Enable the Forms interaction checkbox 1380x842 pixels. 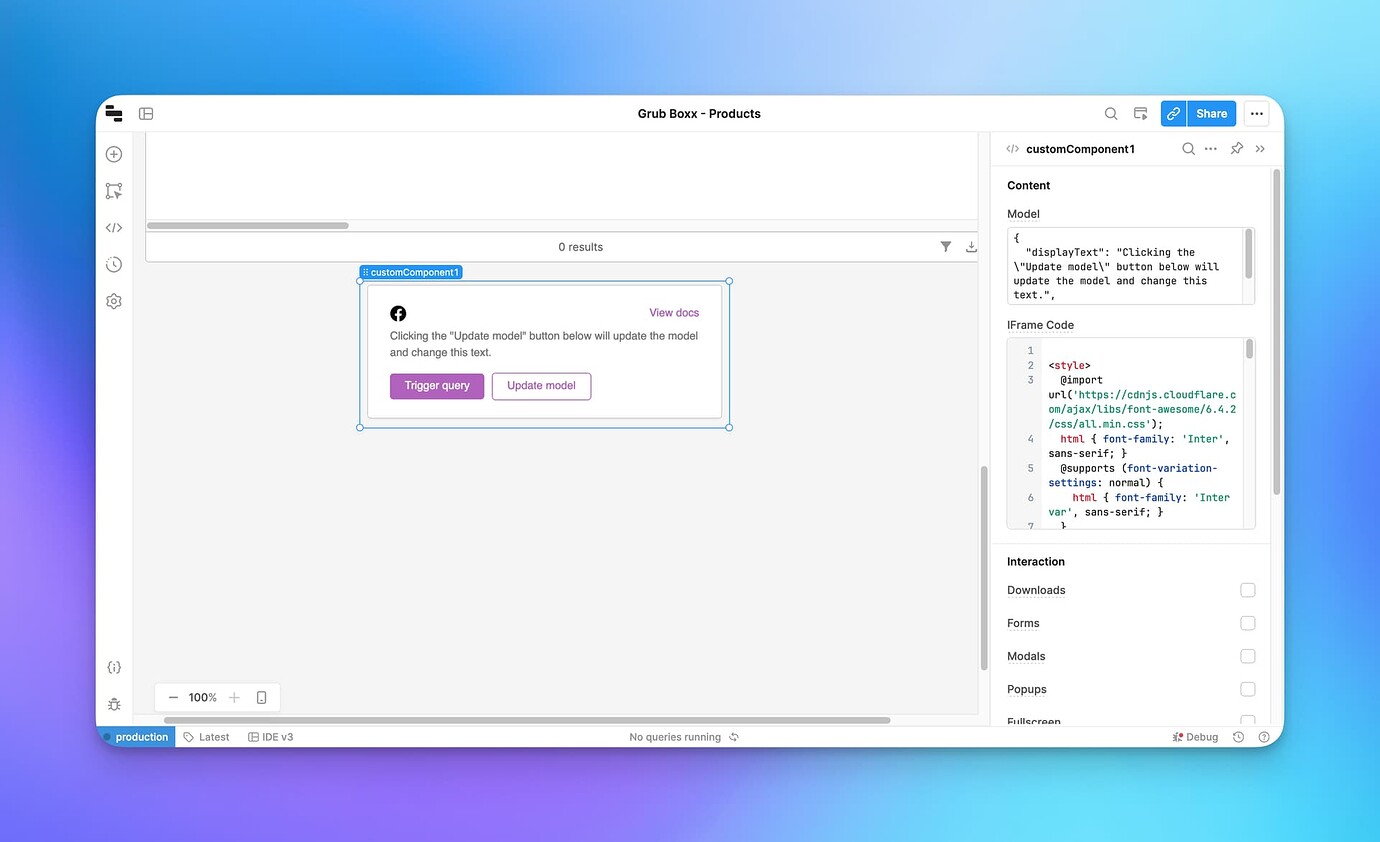coord(1247,623)
